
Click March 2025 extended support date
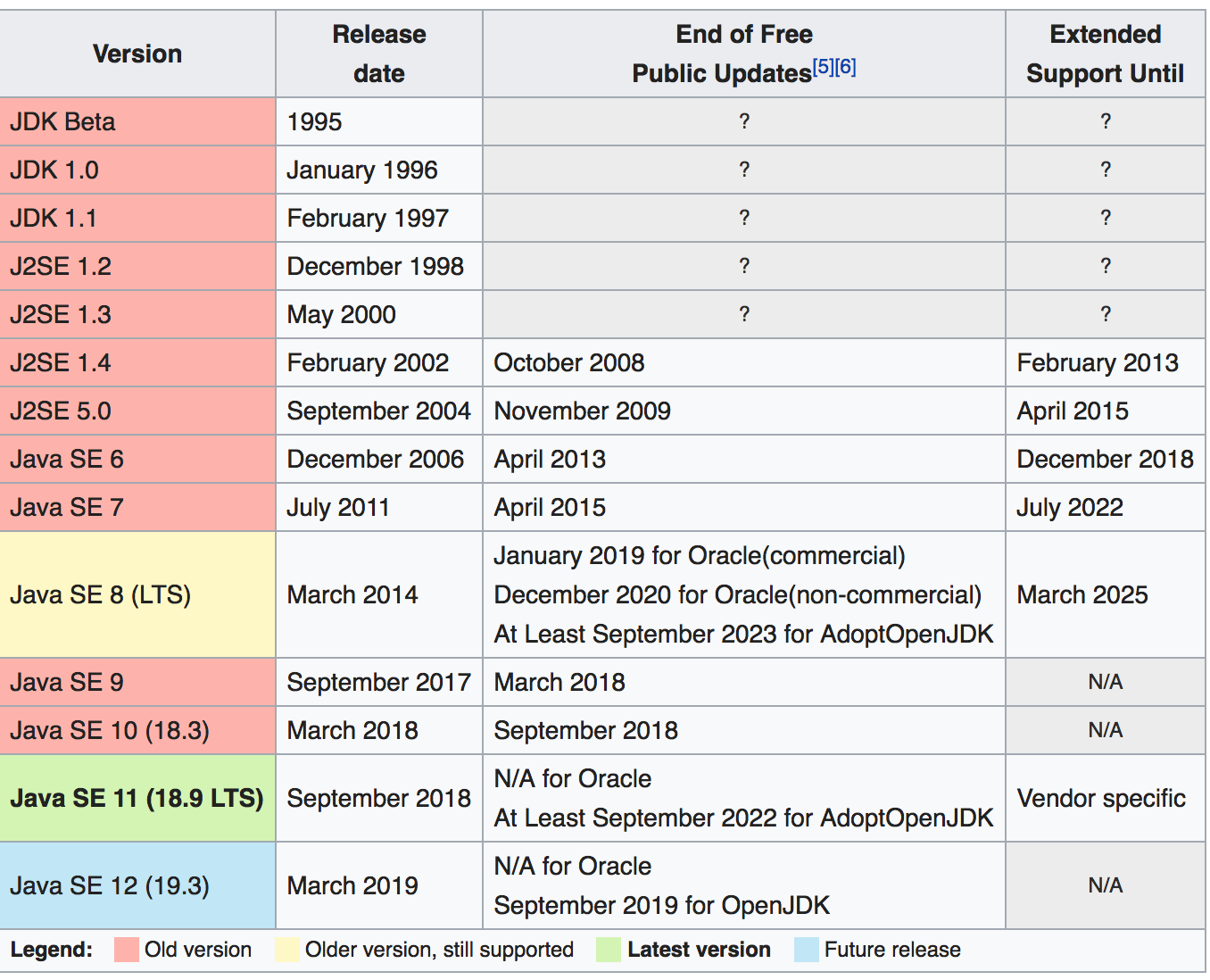coord(1082,594)
